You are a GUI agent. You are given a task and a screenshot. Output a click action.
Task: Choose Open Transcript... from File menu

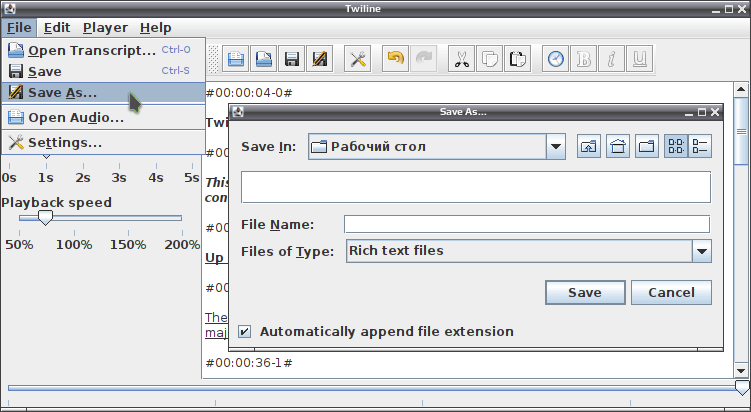coord(103,50)
